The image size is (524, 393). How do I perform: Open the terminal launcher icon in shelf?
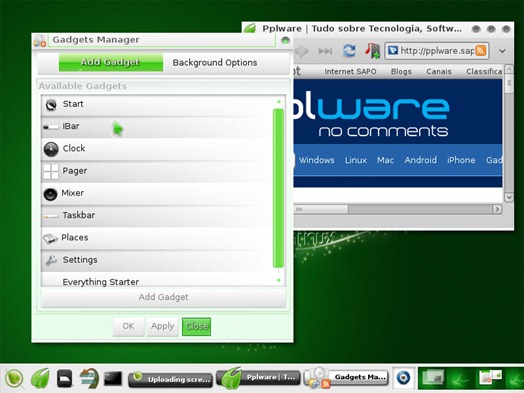click(x=113, y=378)
